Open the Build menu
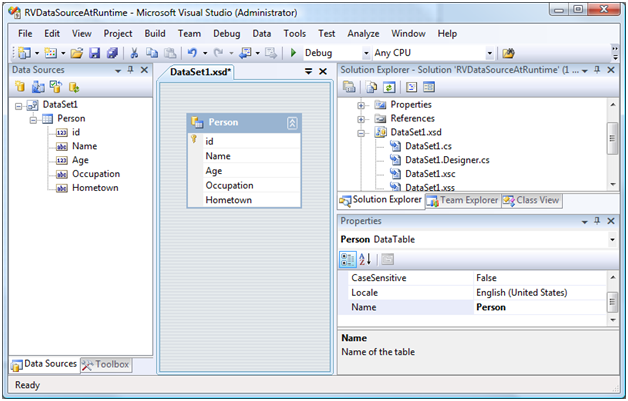Image resolution: width=628 pixels, height=401 pixels. [155, 34]
